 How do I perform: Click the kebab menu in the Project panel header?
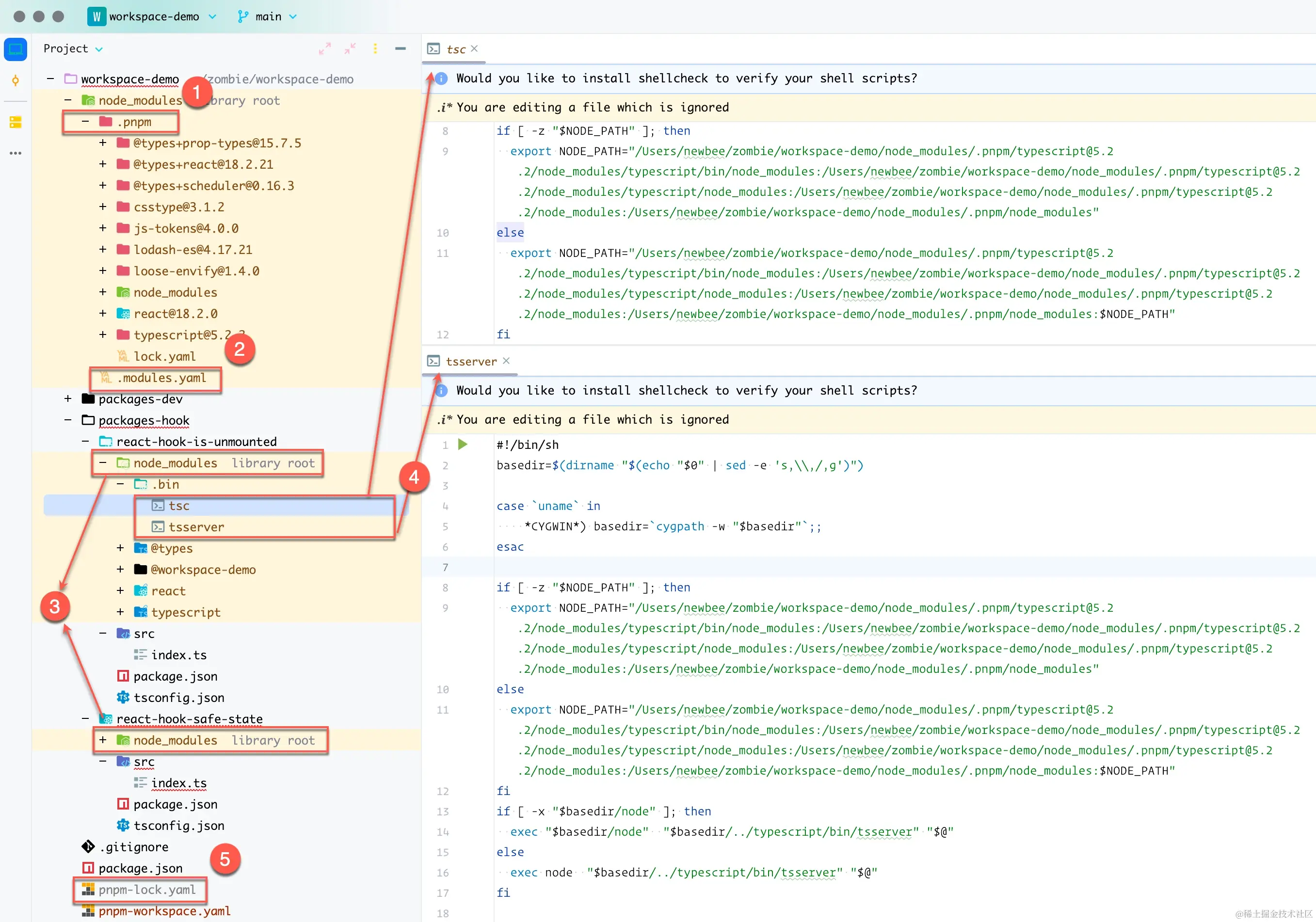point(375,48)
